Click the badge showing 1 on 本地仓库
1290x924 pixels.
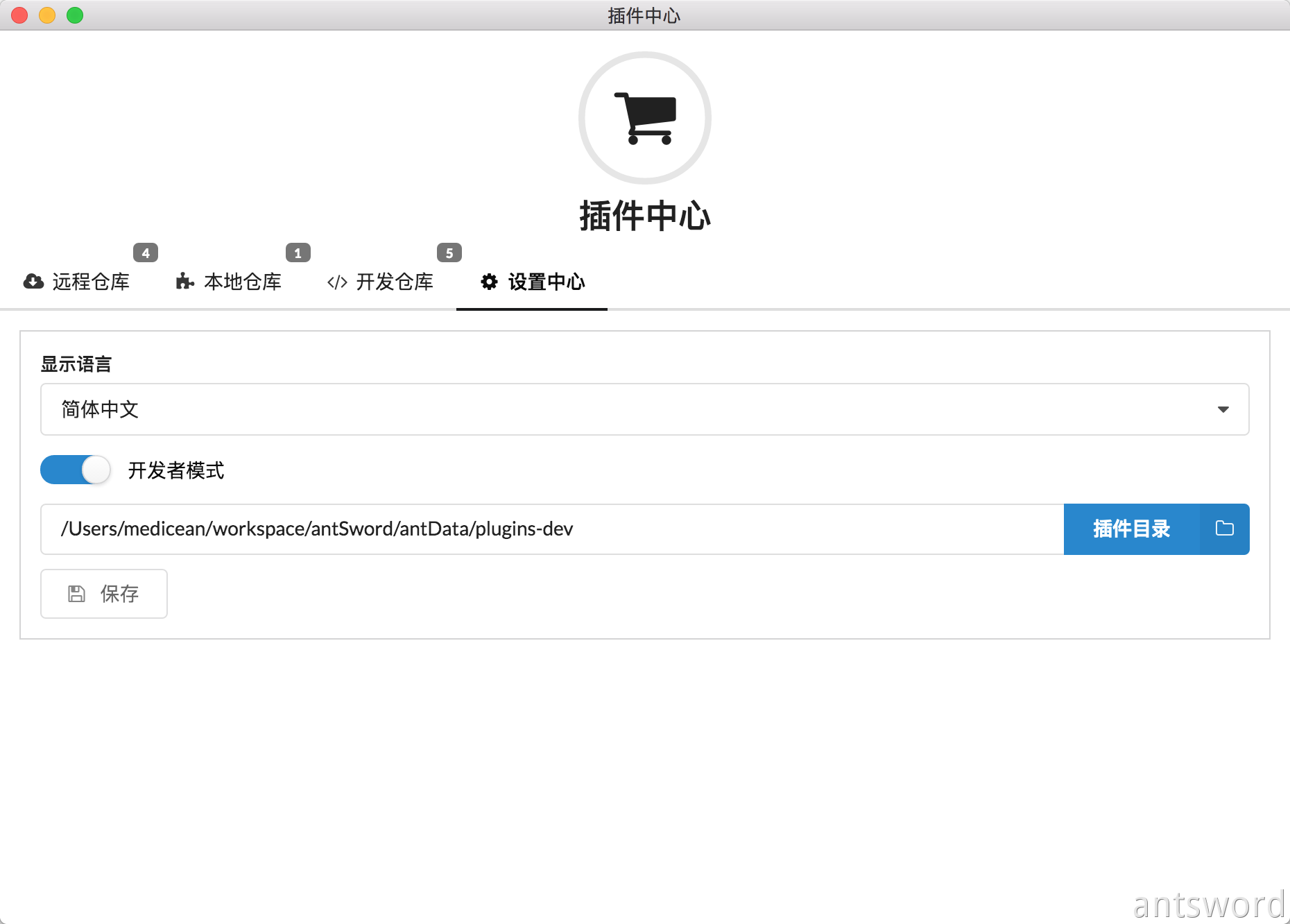click(298, 253)
